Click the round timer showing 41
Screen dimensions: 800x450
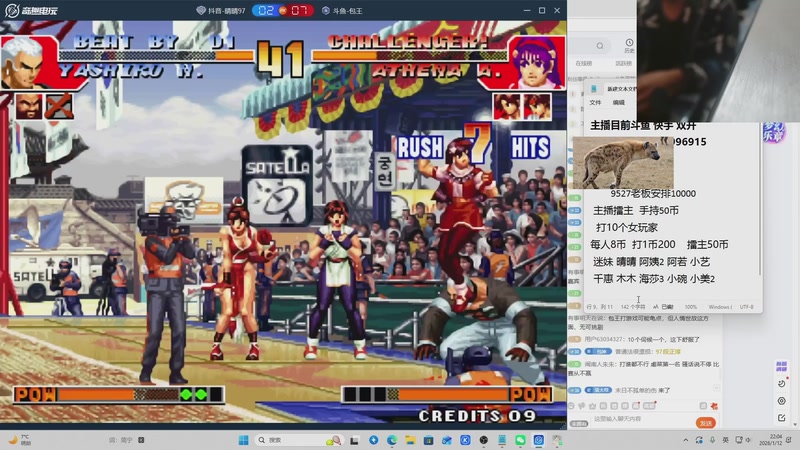[x=281, y=60]
